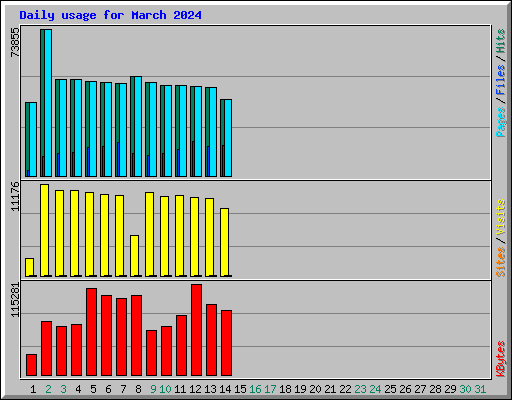Click the green day label 30

(x=465, y=389)
